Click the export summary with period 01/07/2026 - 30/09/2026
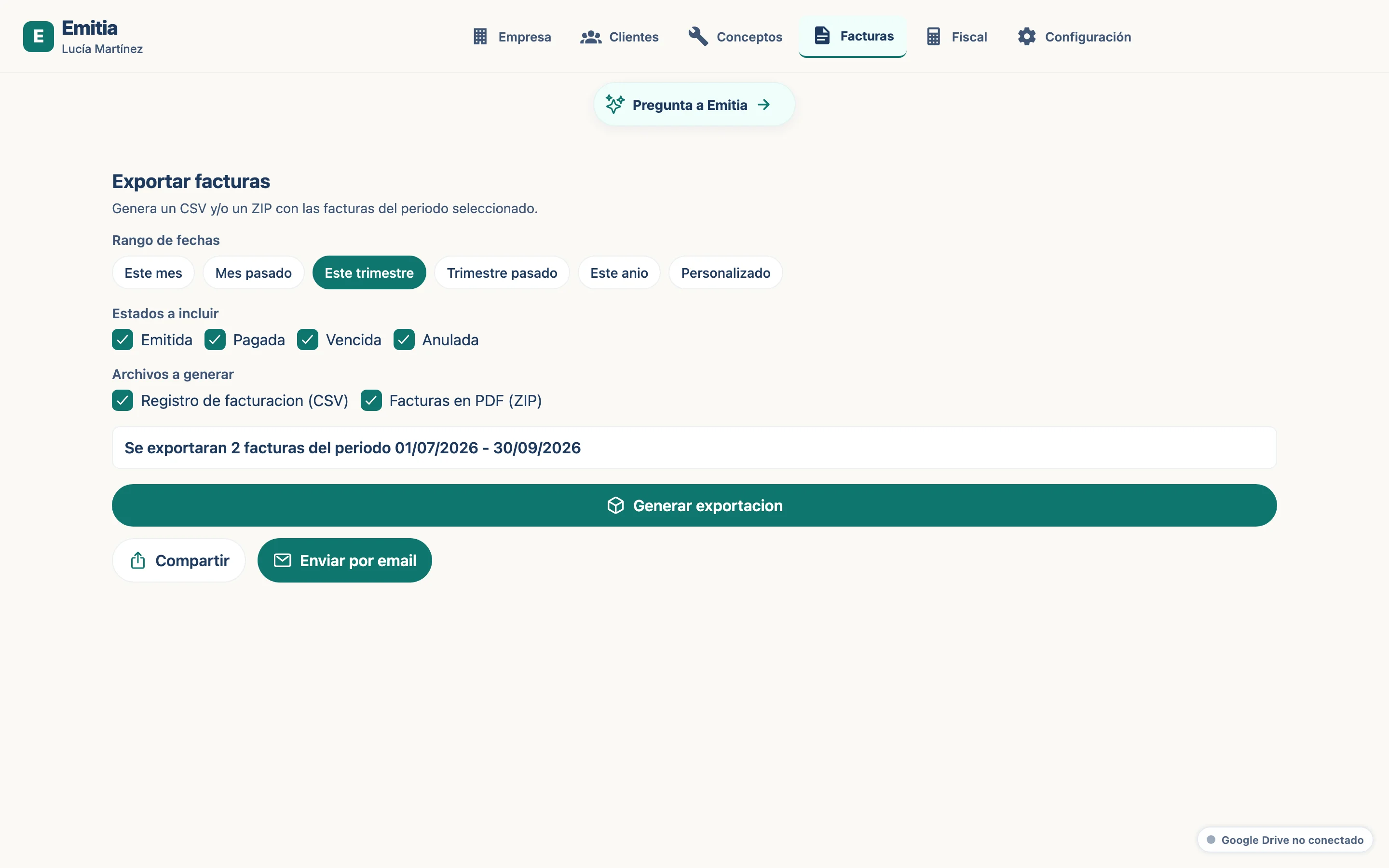This screenshot has height=868, width=1389. pyautogui.click(x=694, y=447)
